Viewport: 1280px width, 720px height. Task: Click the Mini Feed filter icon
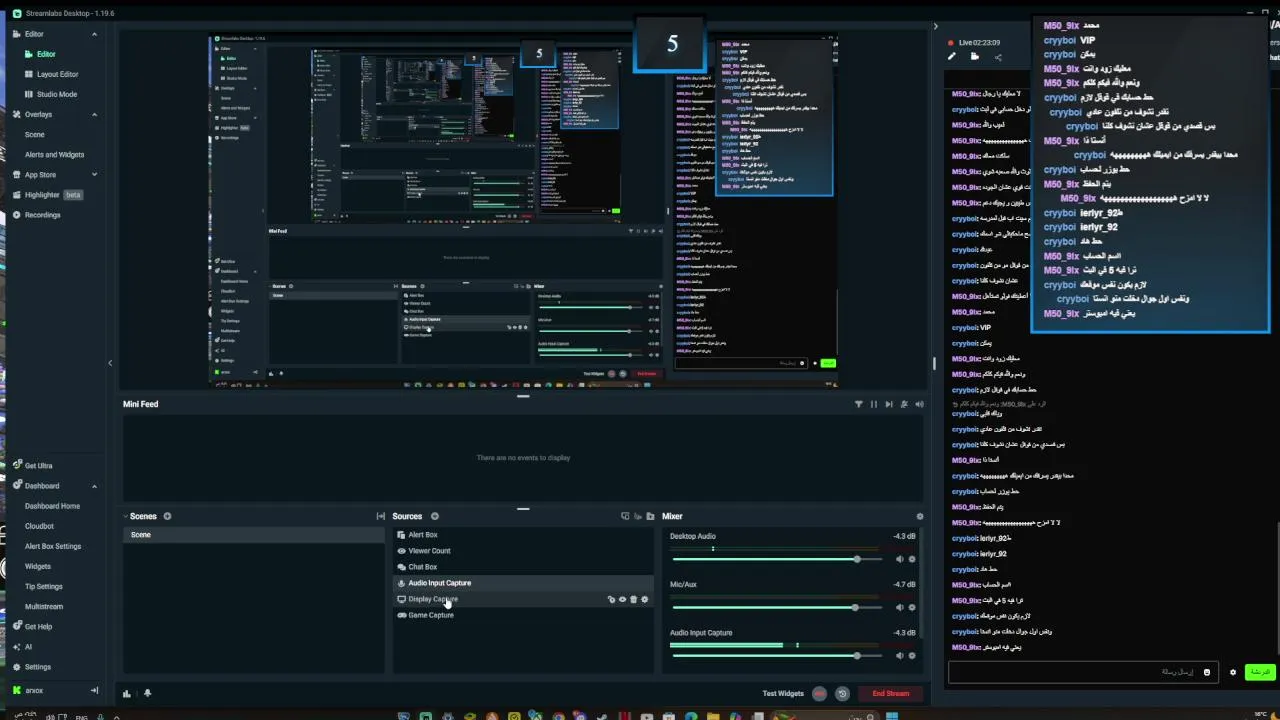coord(858,404)
